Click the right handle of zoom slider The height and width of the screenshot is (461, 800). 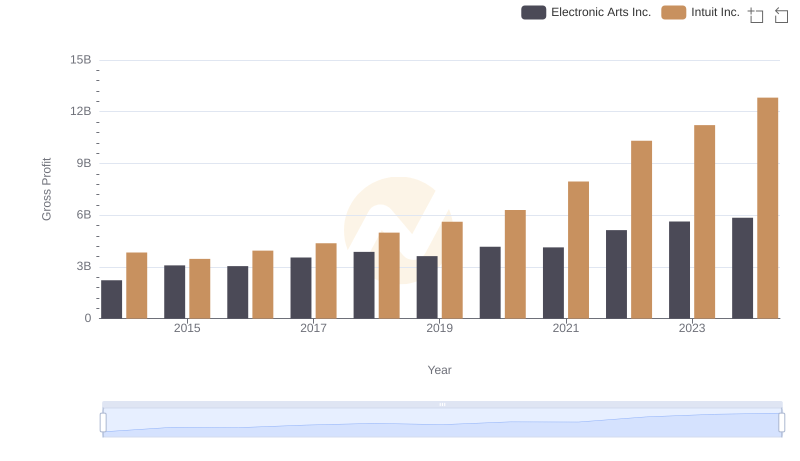click(781, 423)
